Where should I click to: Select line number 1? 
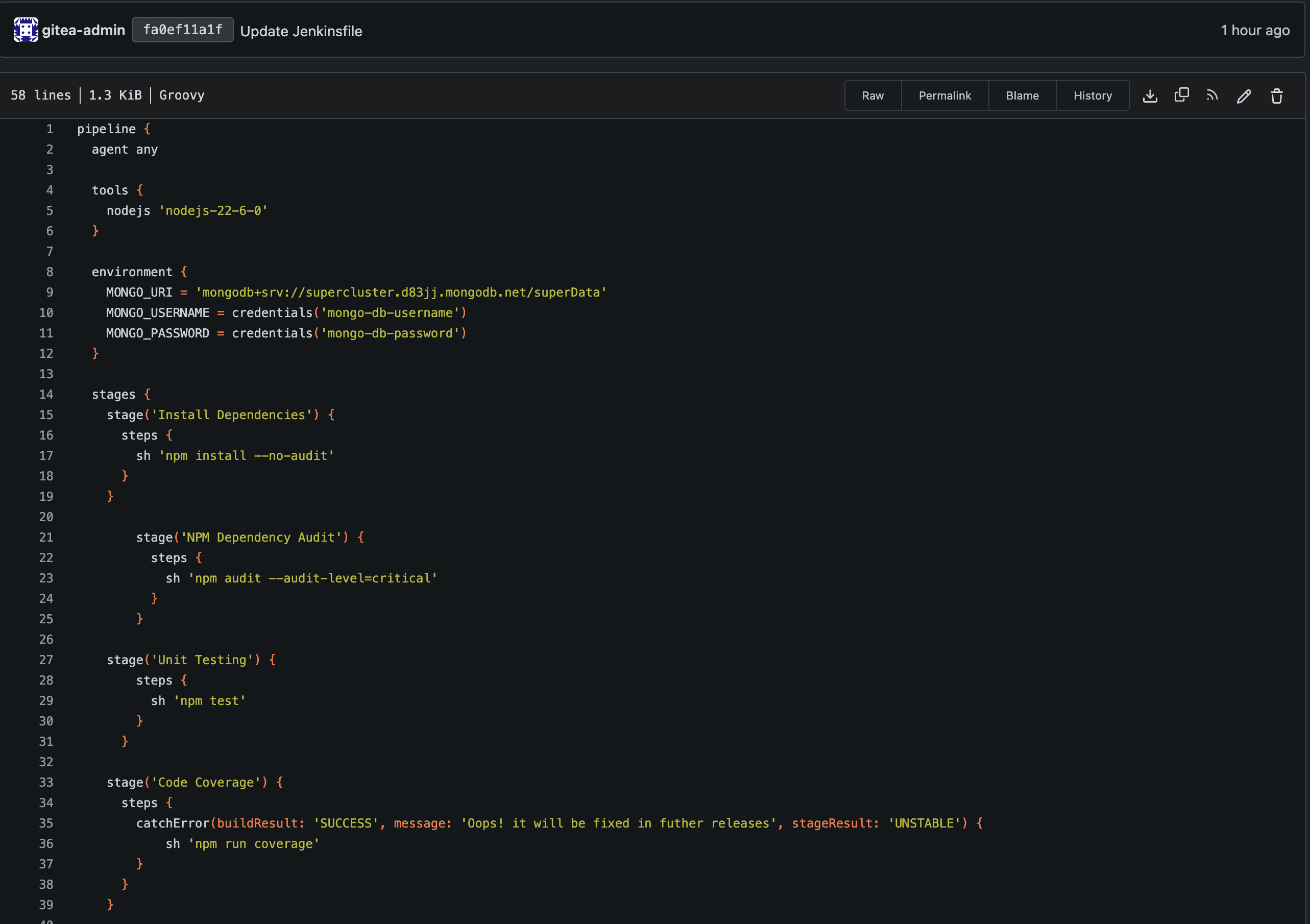(50, 129)
